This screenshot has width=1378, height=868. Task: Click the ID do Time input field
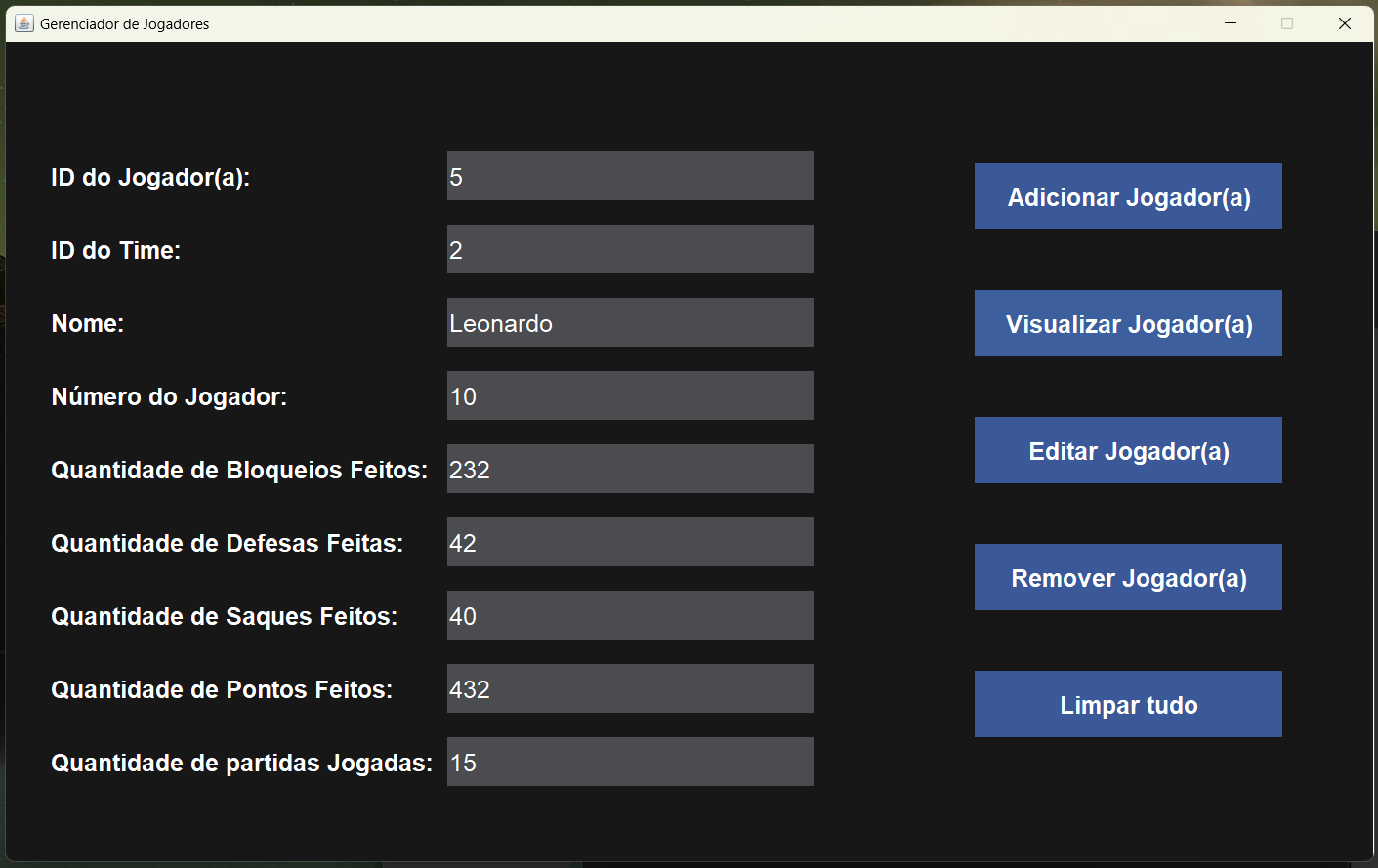coord(630,249)
